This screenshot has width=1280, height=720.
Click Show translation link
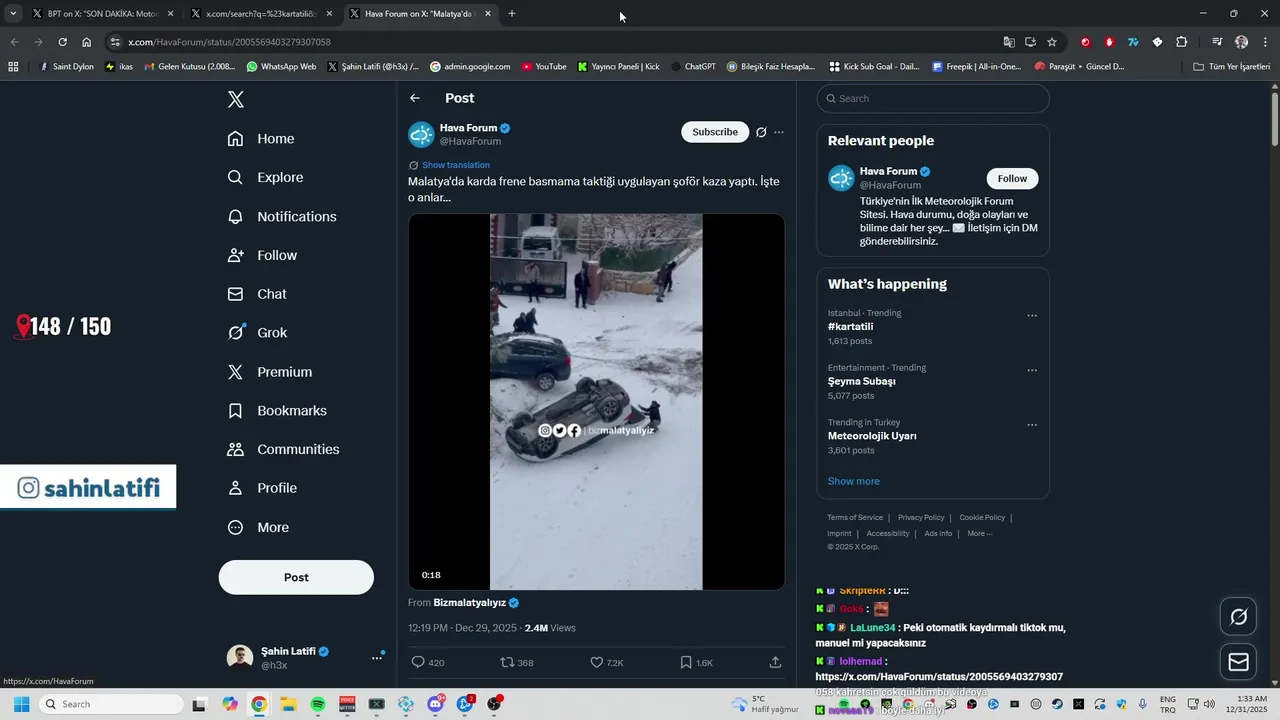tap(456, 165)
